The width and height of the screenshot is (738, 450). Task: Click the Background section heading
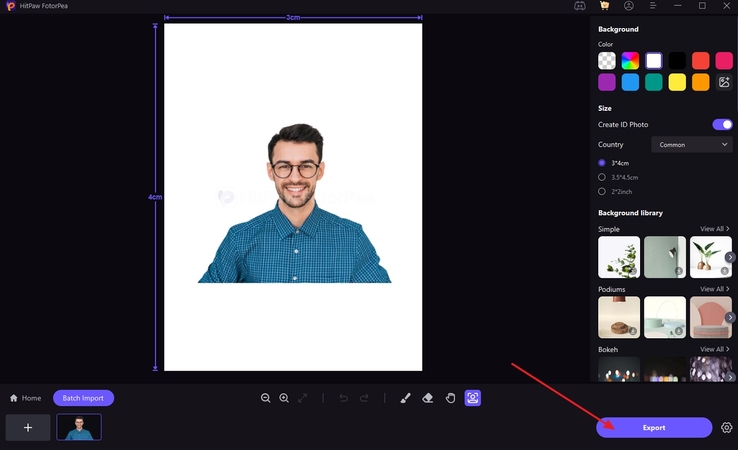618,29
